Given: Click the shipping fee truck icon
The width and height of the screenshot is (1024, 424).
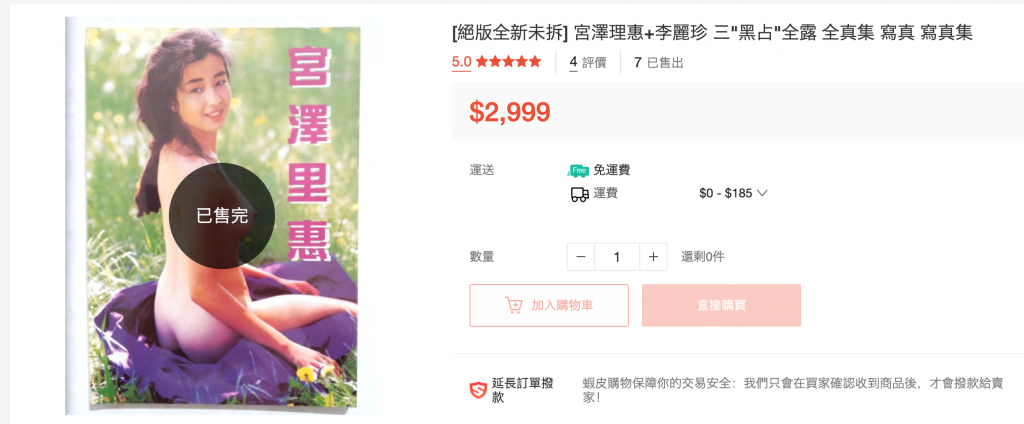Looking at the screenshot, I should pyautogui.click(x=579, y=194).
